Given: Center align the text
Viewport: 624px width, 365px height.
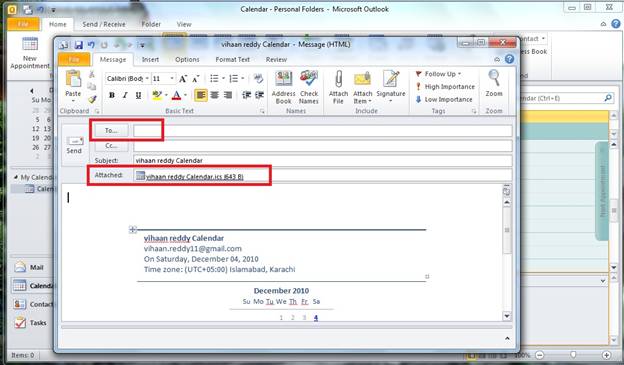Looking at the screenshot, I should [x=214, y=96].
